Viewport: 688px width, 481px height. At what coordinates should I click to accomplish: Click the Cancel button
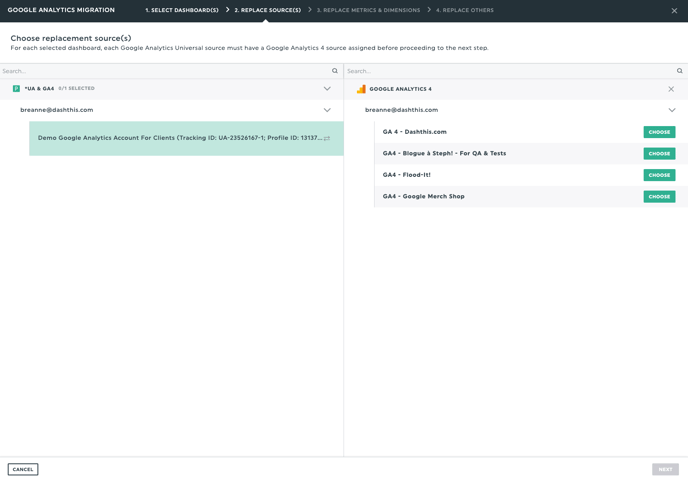pyautogui.click(x=23, y=469)
